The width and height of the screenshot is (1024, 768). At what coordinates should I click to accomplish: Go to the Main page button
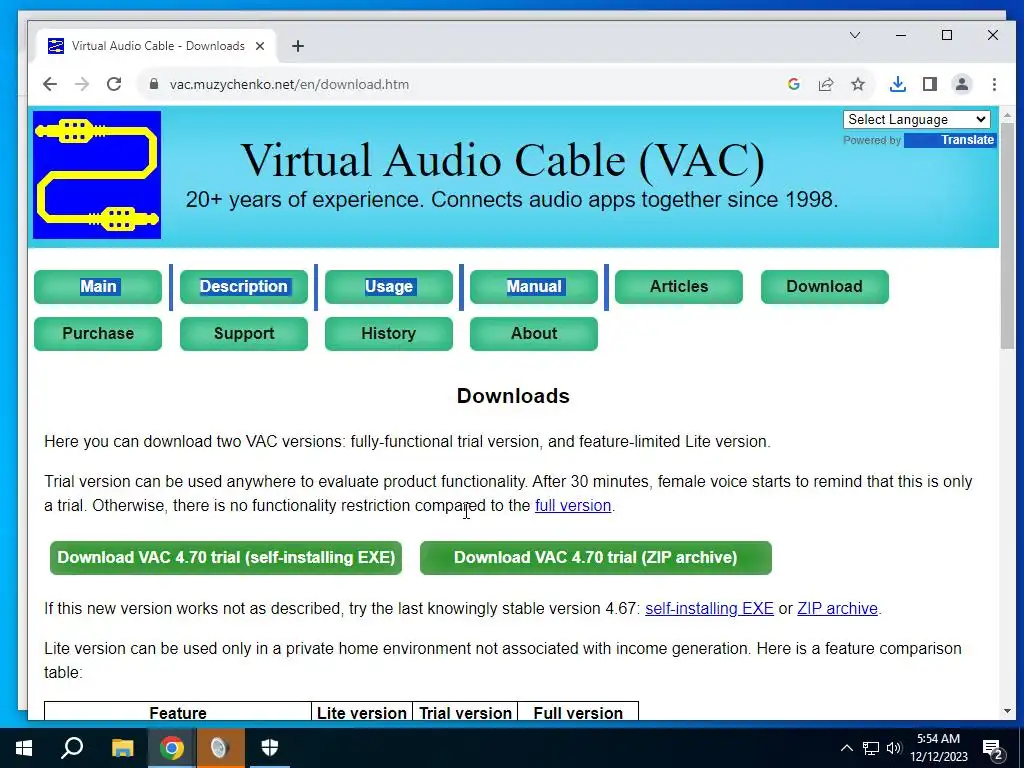point(98,287)
